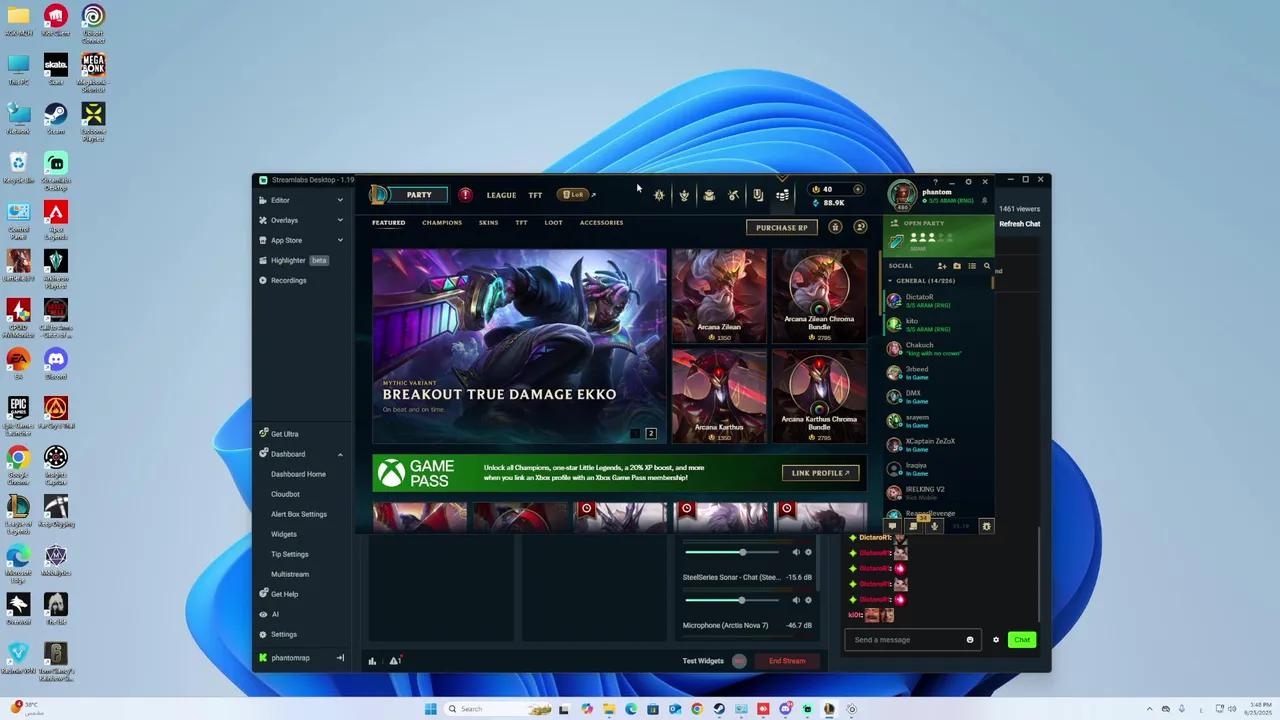Open the Arcana Karthus Chroma Bundle thumbnail
This screenshot has height=720, width=1280.
point(819,396)
